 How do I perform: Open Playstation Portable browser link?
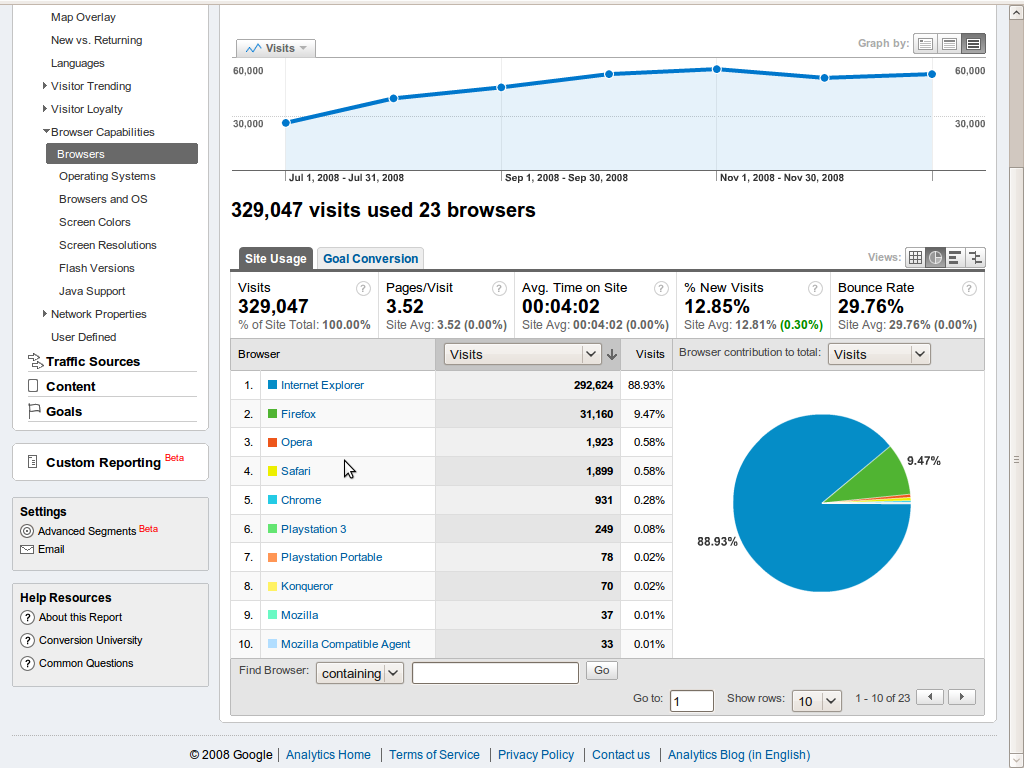click(x=331, y=557)
